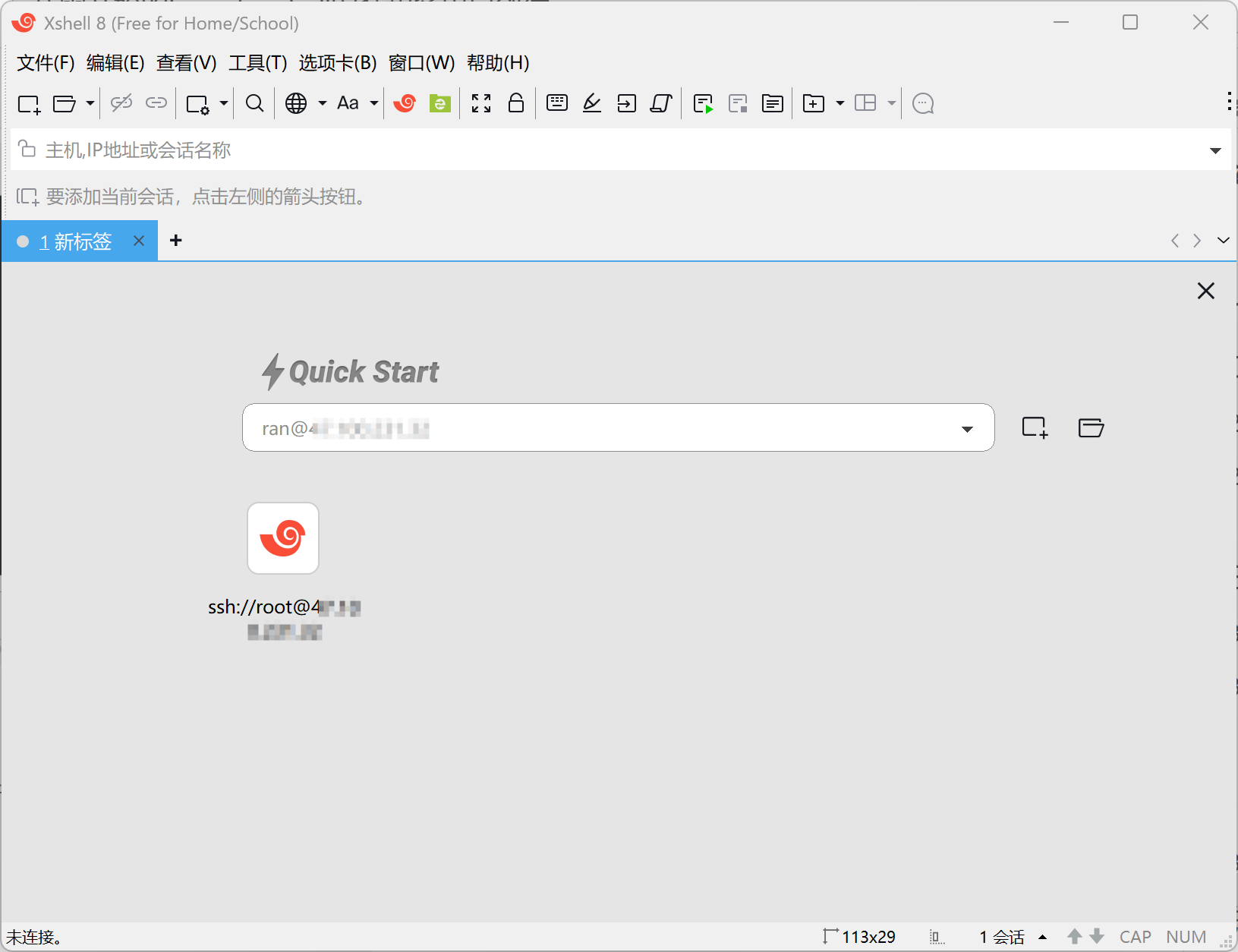The height and width of the screenshot is (952, 1238).
Task: Click the script scroll icon
Action: point(662,103)
